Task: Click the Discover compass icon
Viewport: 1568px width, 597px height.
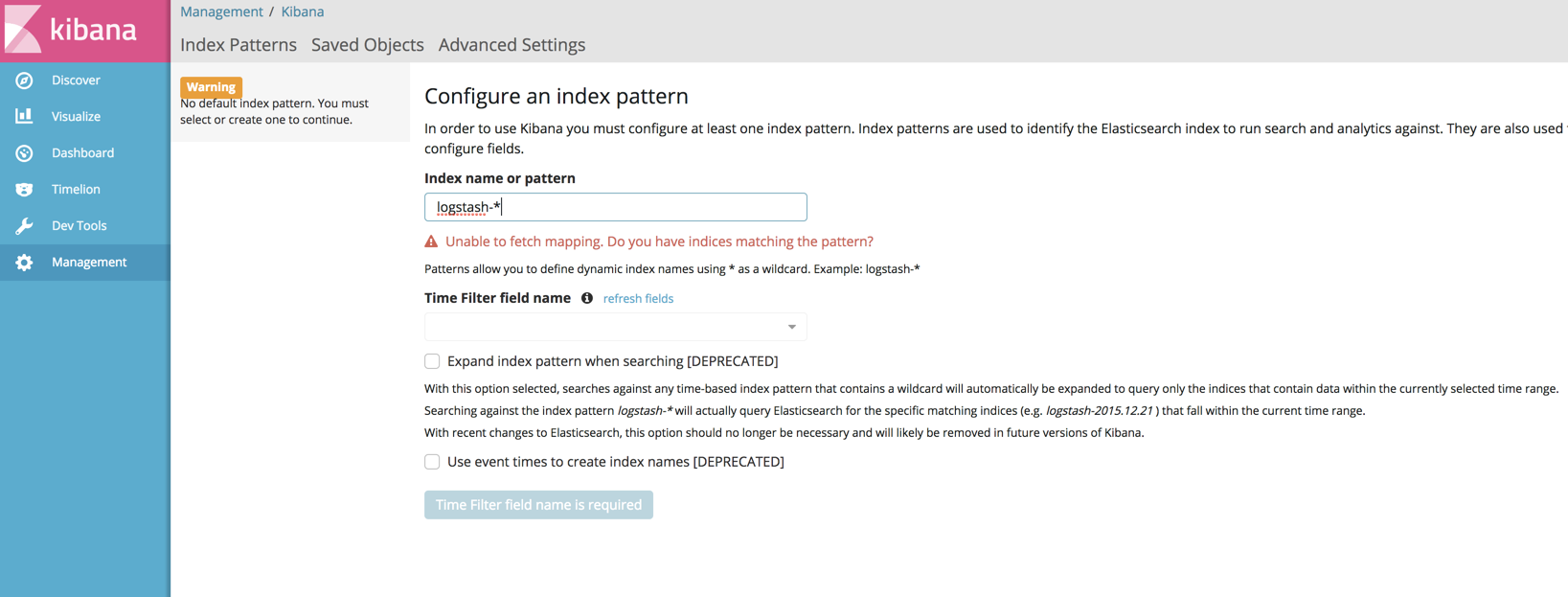Action: [24, 80]
